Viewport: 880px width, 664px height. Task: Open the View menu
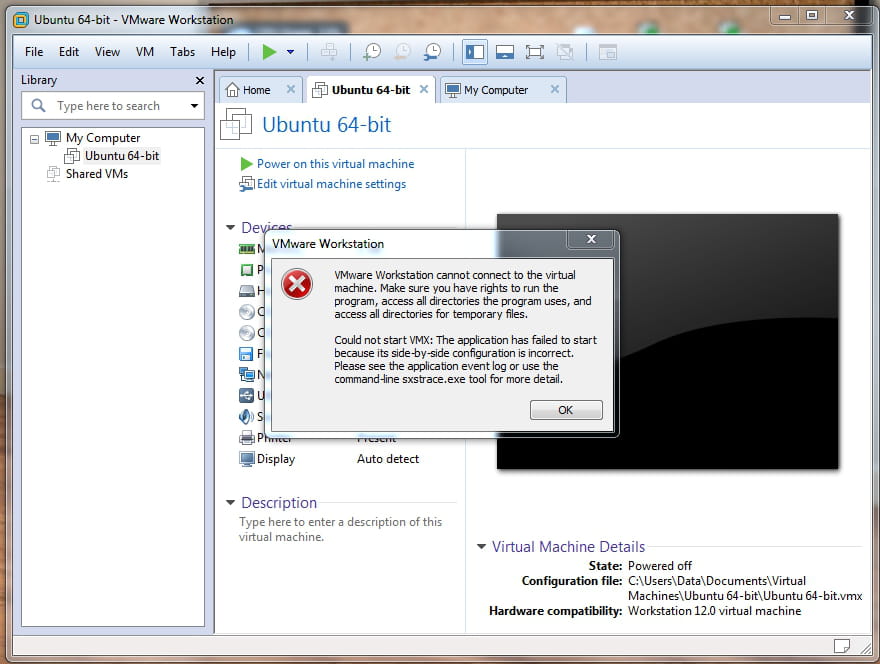(107, 52)
